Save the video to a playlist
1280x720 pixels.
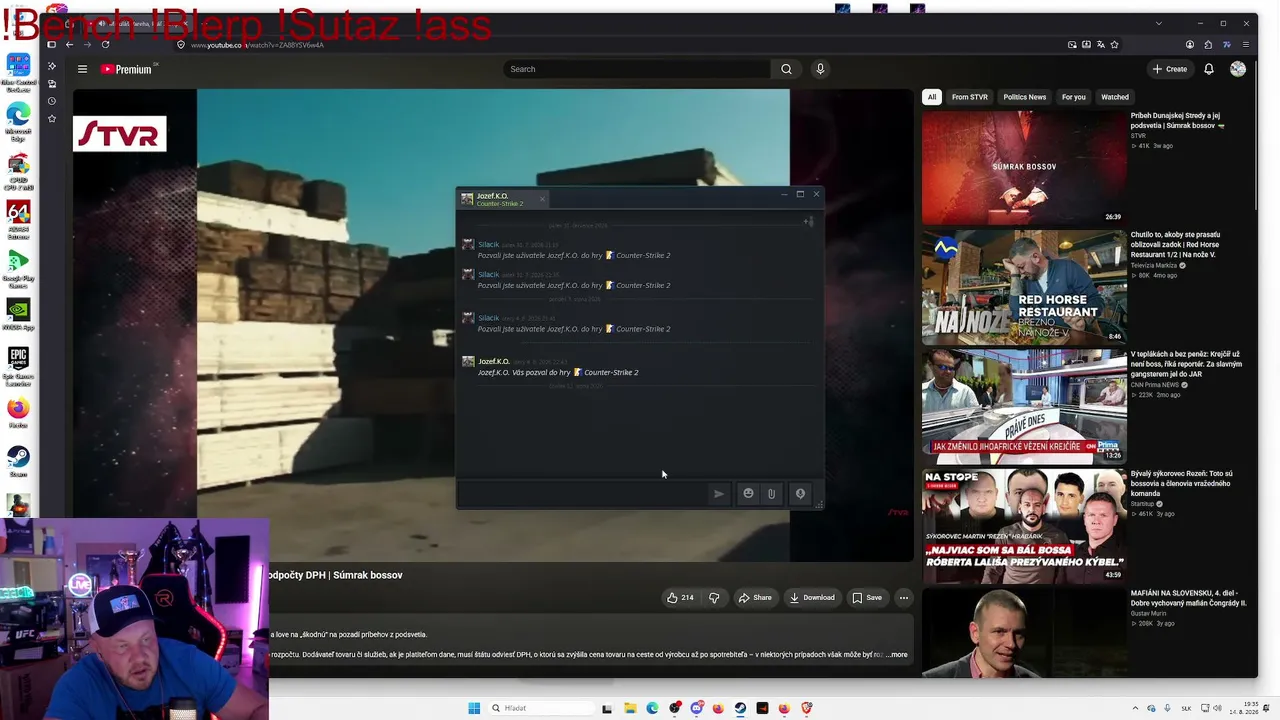[867, 598]
